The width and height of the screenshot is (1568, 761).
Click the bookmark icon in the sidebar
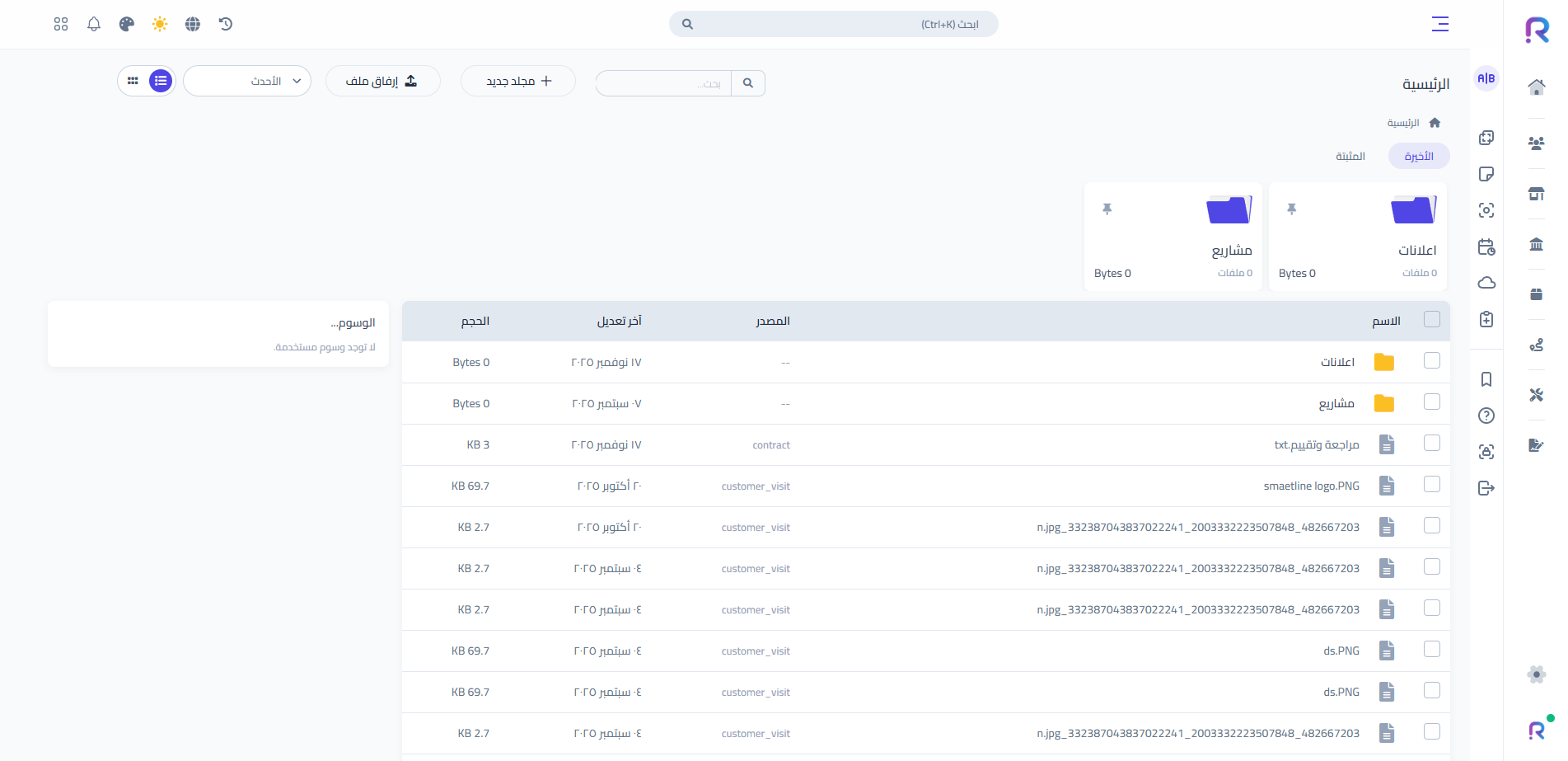click(x=1486, y=379)
